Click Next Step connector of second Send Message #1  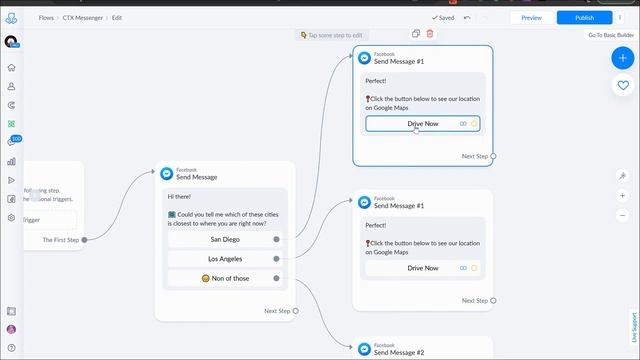pos(493,301)
